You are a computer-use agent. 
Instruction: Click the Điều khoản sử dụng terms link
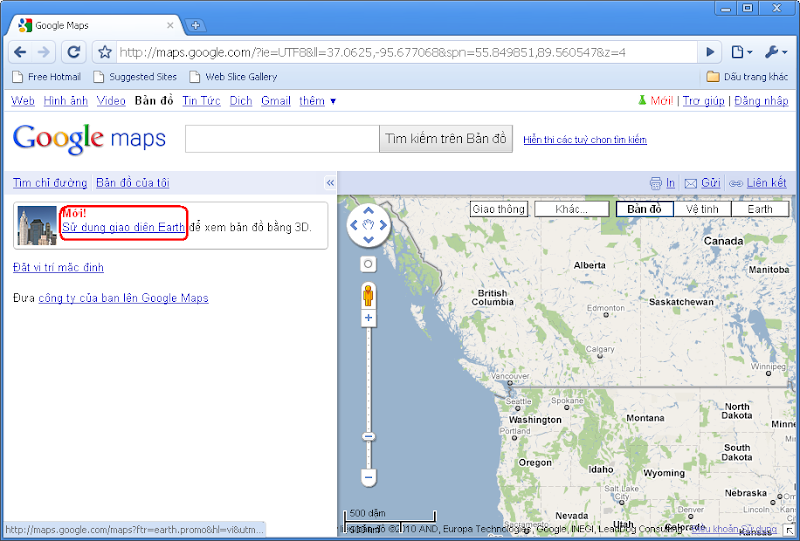tap(734, 529)
